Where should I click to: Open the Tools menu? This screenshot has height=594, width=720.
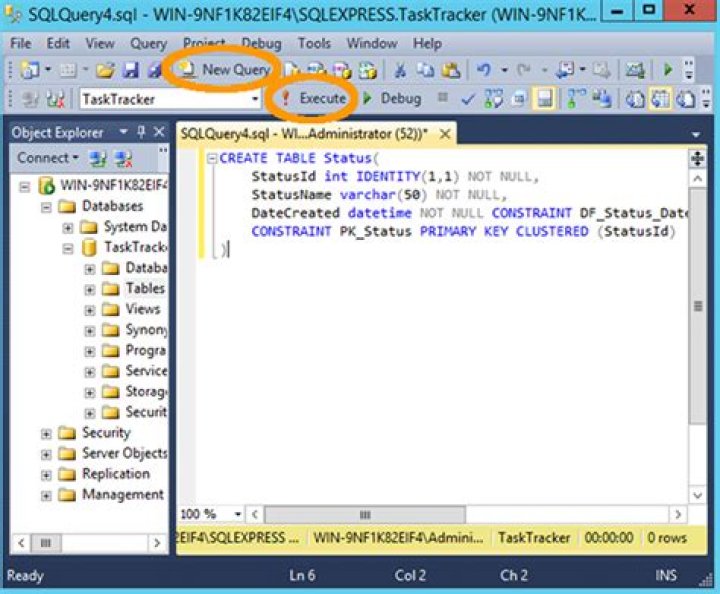pos(313,43)
